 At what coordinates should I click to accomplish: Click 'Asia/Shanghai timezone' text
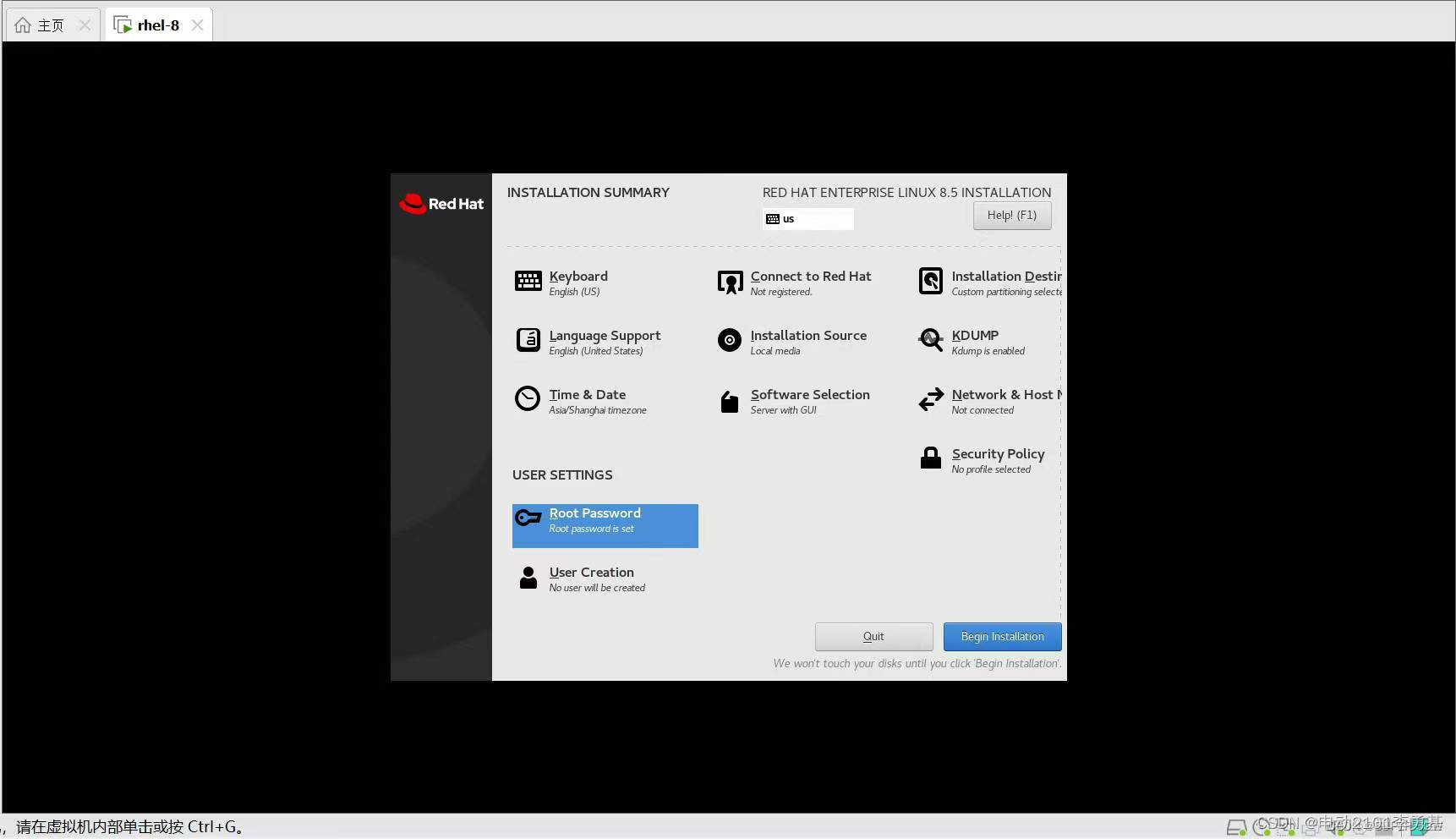(598, 410)
